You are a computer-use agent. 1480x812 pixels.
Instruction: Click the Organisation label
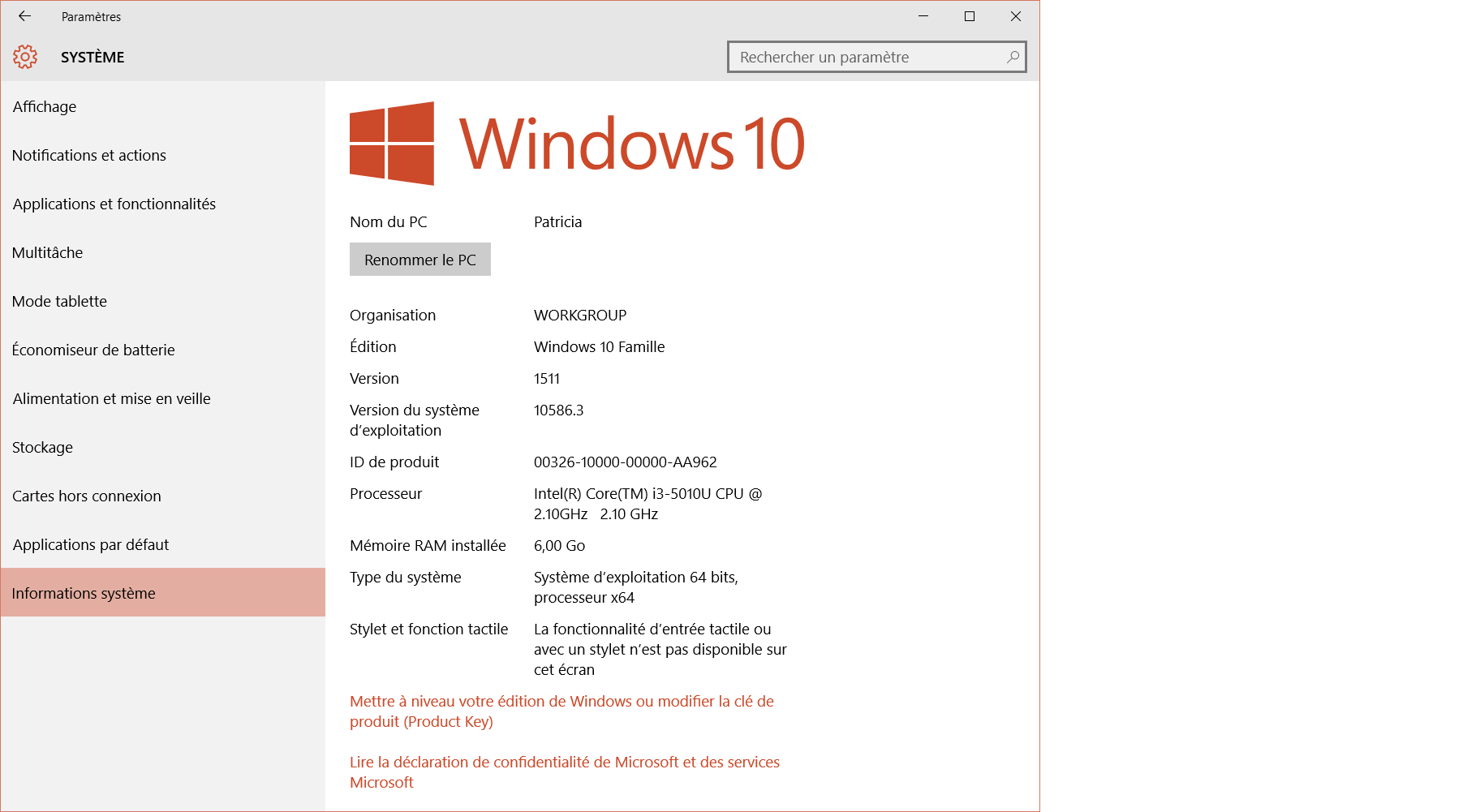393,315
